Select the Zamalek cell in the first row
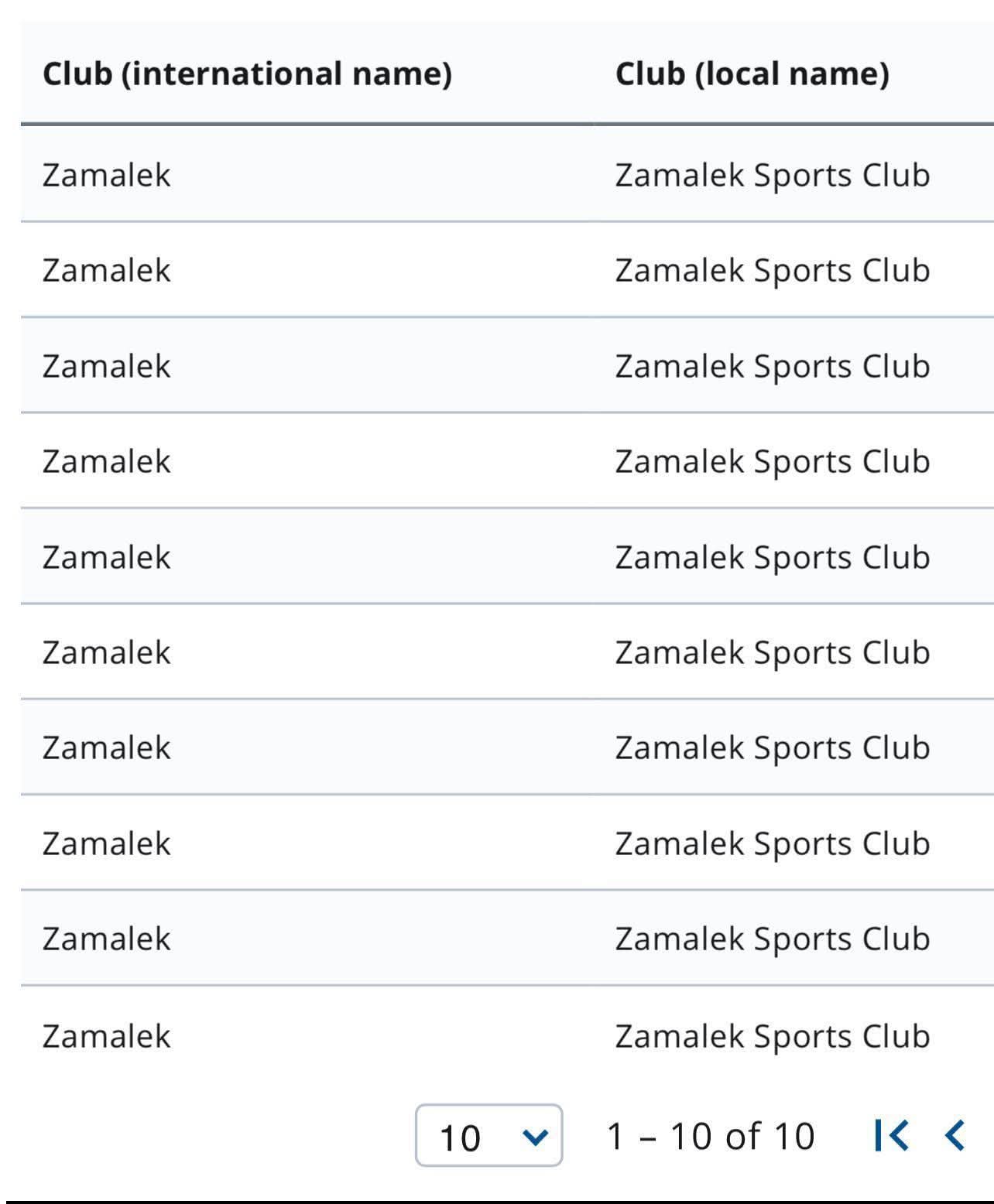This screenshot has height=1204, width=994. point(106,175)
